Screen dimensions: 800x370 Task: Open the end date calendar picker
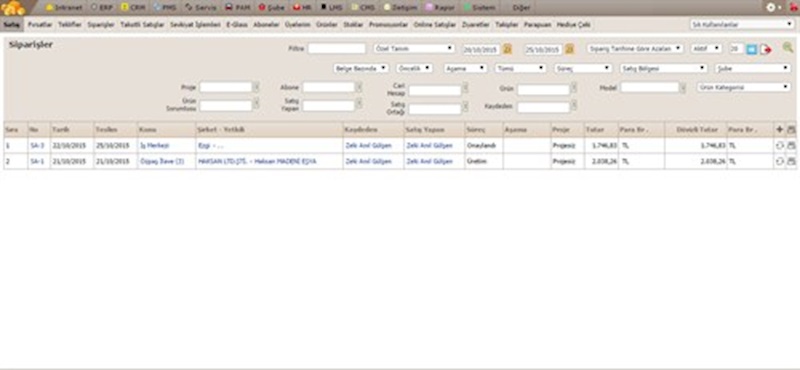pyautogui.click(x=569, y=49)
